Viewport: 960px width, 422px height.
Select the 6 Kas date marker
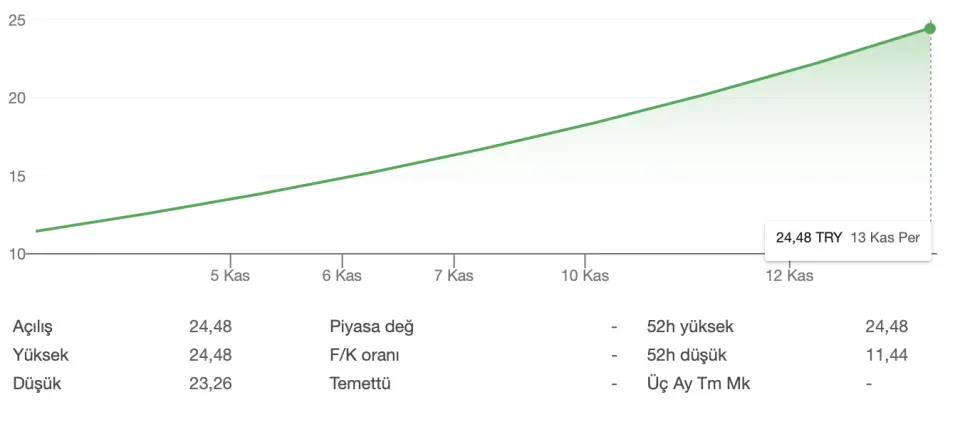click(342, 276)
